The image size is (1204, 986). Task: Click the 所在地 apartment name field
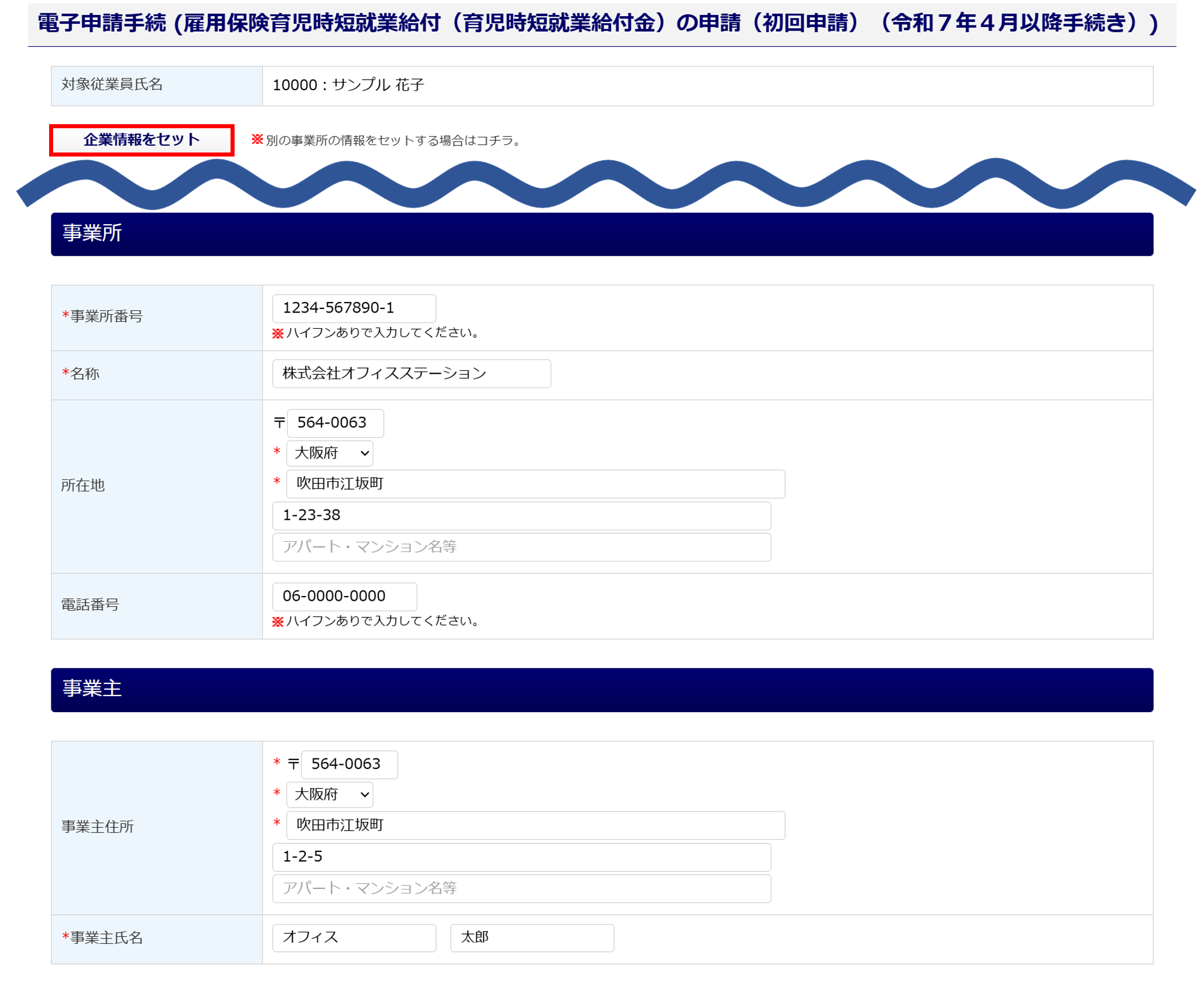point(521,547)
